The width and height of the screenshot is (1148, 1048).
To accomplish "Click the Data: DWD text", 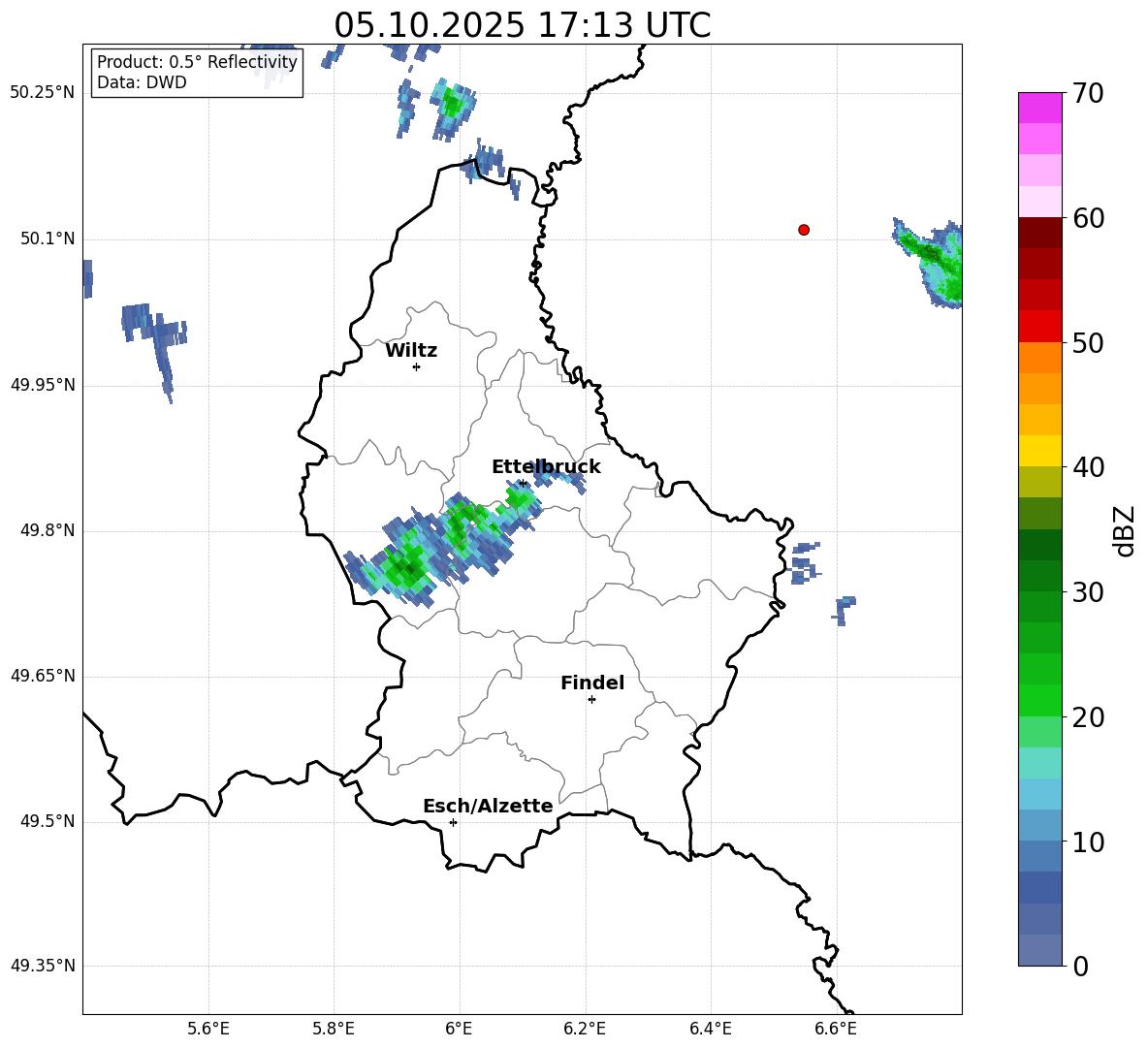I will 142,82.
